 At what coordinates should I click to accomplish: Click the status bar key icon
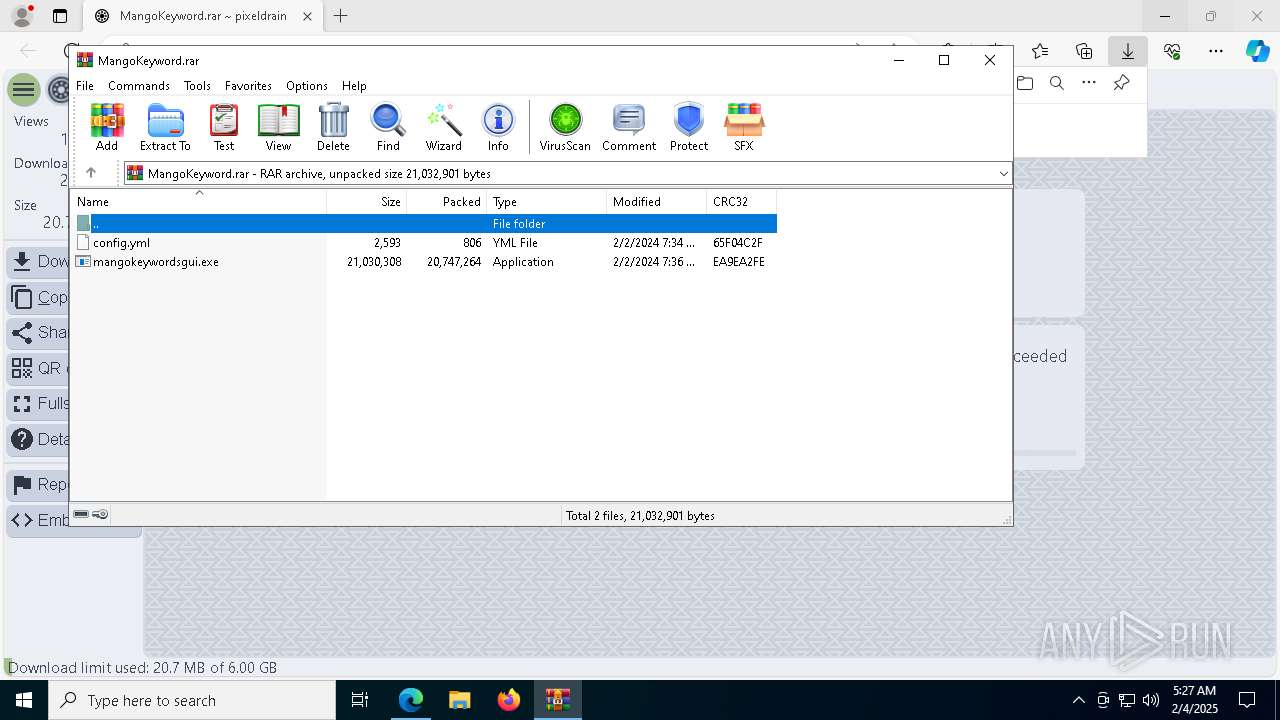(x=100, y=514)
